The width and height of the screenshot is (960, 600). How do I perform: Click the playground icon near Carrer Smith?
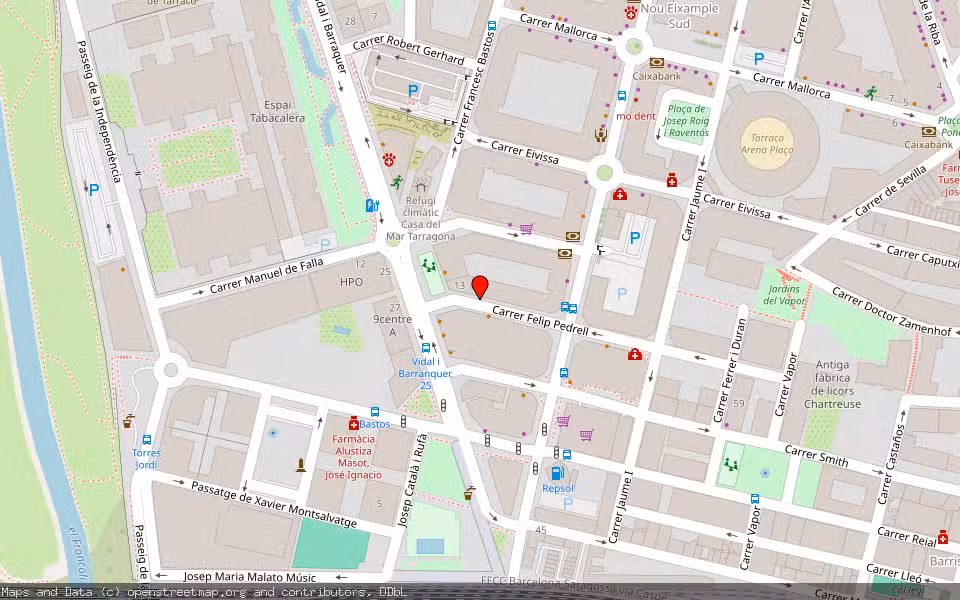(x=730, y=465)
